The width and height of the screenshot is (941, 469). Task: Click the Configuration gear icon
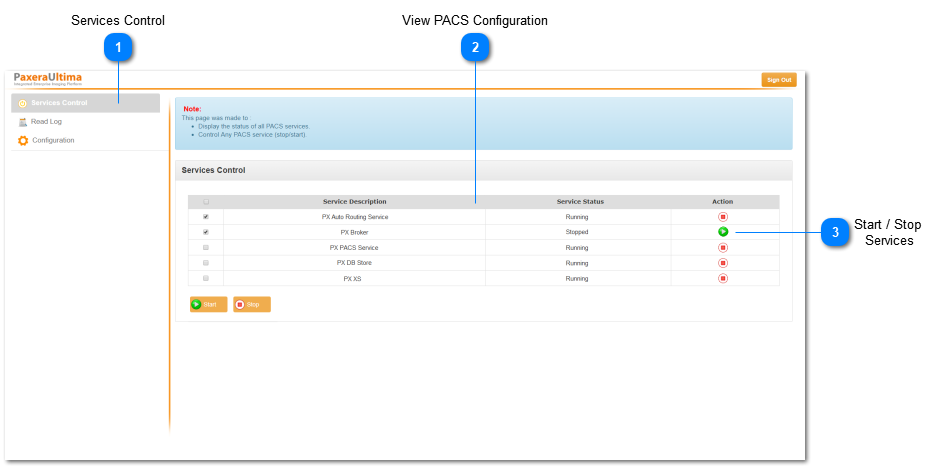23,141
